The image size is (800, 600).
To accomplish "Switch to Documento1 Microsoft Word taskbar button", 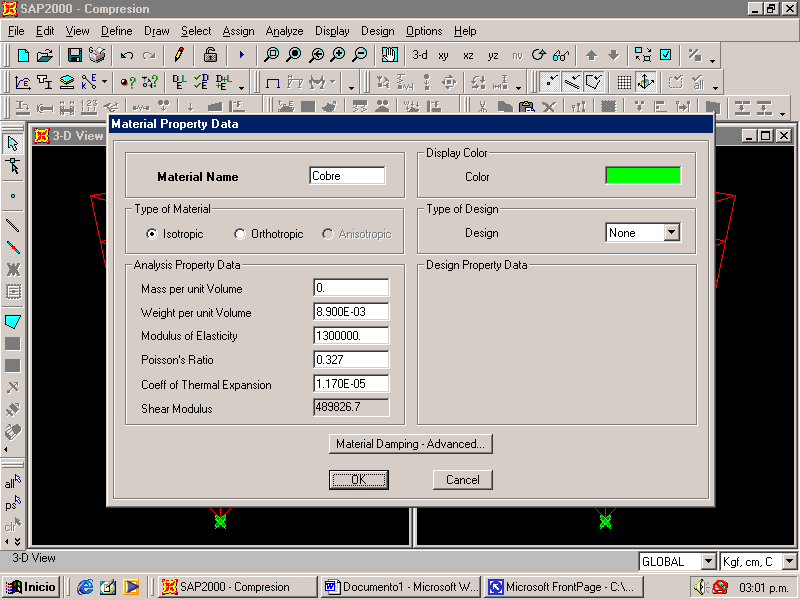I will click(402, 587).
